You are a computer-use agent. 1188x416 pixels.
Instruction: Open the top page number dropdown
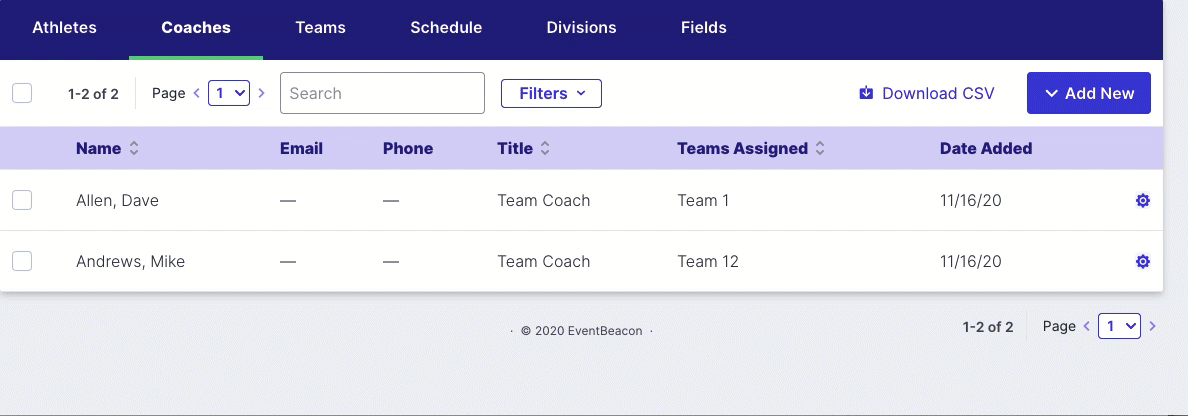point(229,93)
